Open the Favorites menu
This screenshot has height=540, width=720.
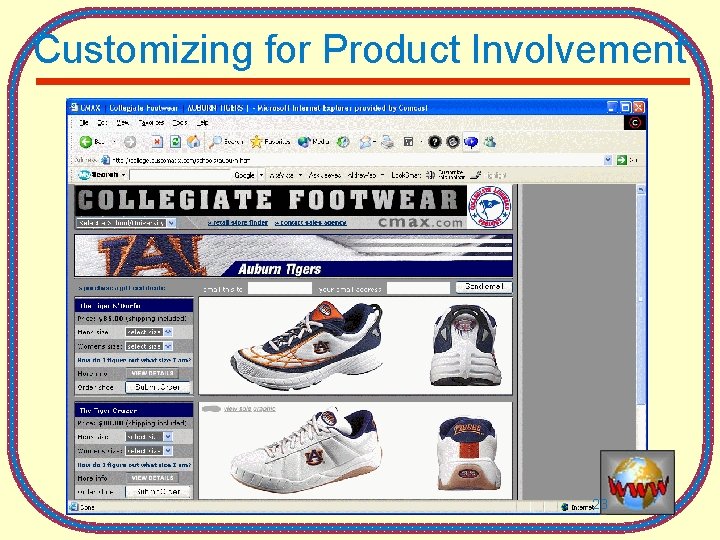(151, 123)
